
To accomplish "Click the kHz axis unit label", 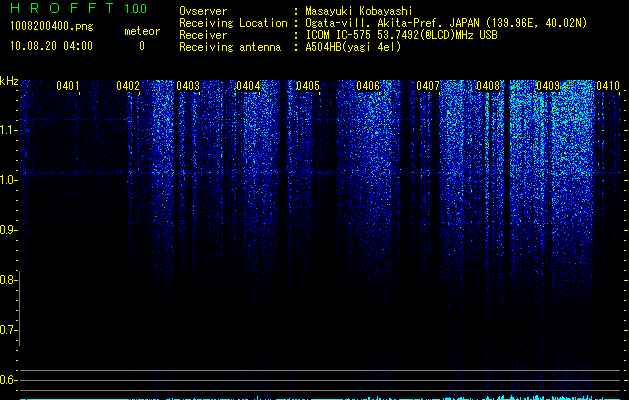I will pos(9,81).
